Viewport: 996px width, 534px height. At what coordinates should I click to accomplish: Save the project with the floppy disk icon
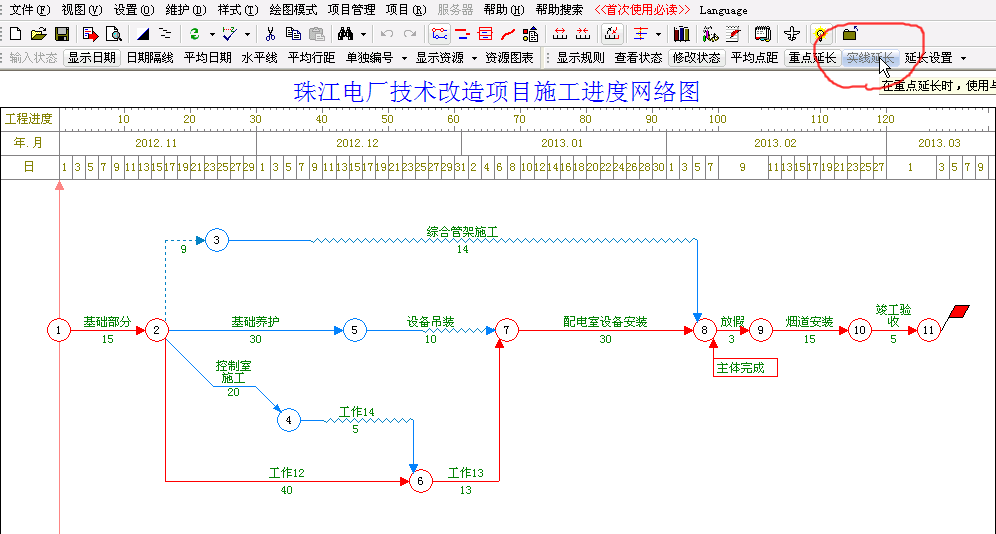[x=60, y=34]
